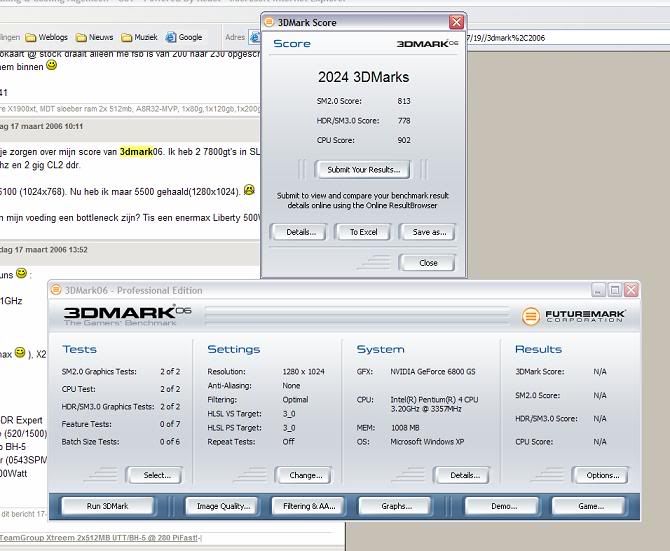
Task: Click HDR/SM3.0 Score value 778
Action: pyautogui.click(x=404, y=120)
